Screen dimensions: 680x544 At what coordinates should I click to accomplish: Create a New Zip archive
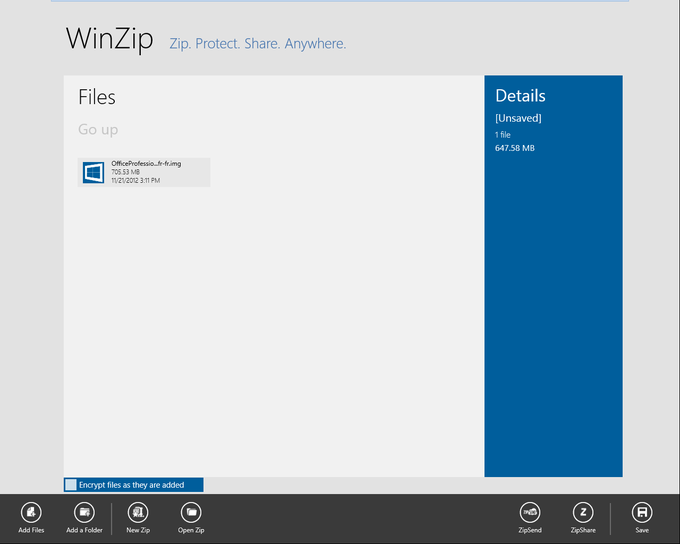click(x=138, y=512)
